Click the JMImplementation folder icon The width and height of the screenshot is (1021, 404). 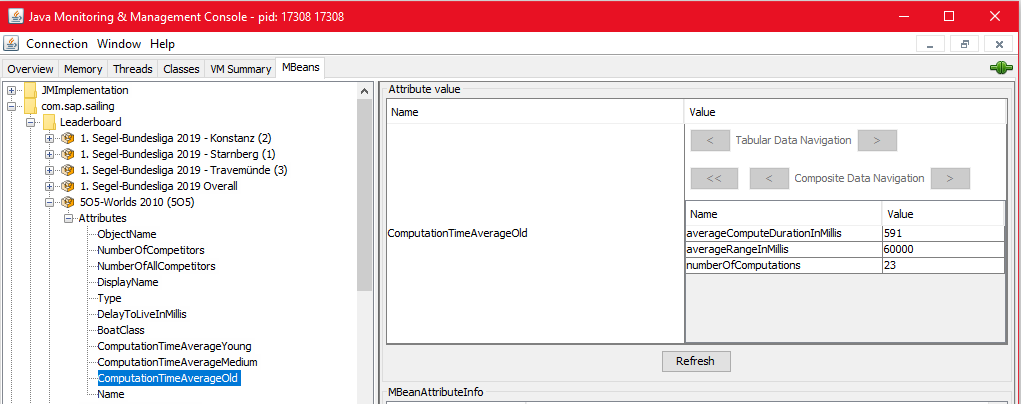30,90
